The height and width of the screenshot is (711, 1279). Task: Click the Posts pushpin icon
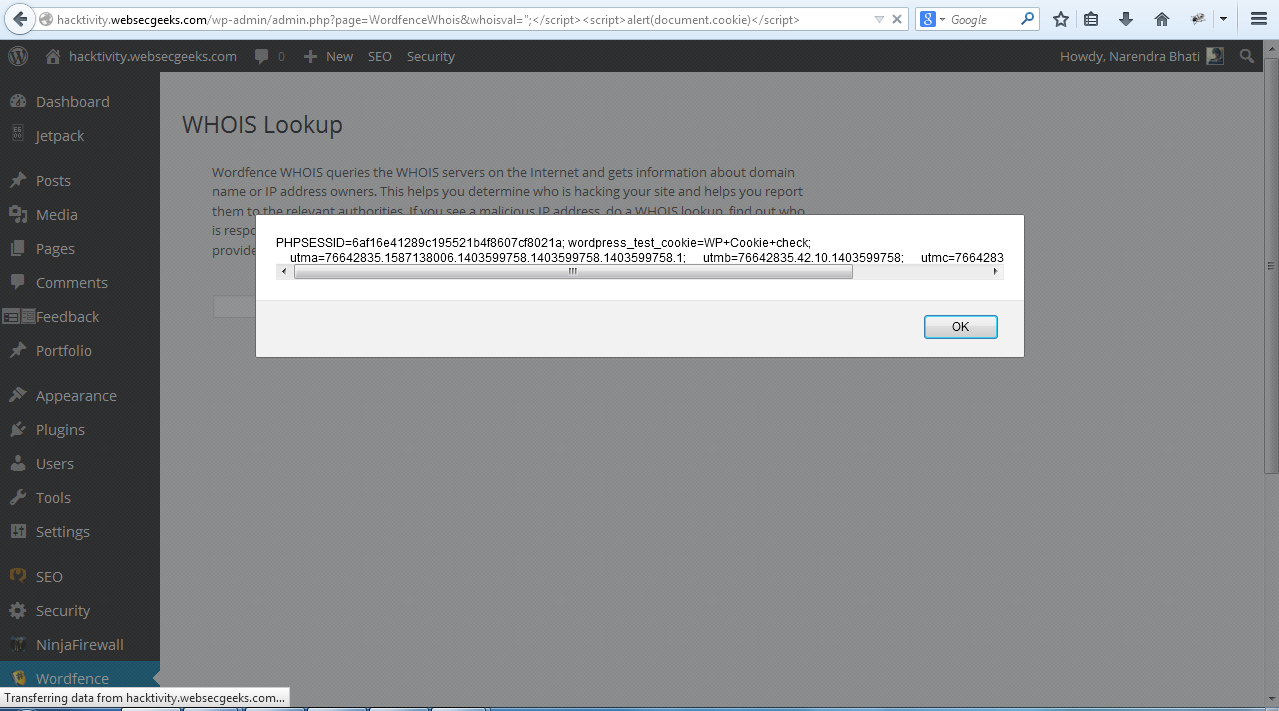[x=18, y=180]
